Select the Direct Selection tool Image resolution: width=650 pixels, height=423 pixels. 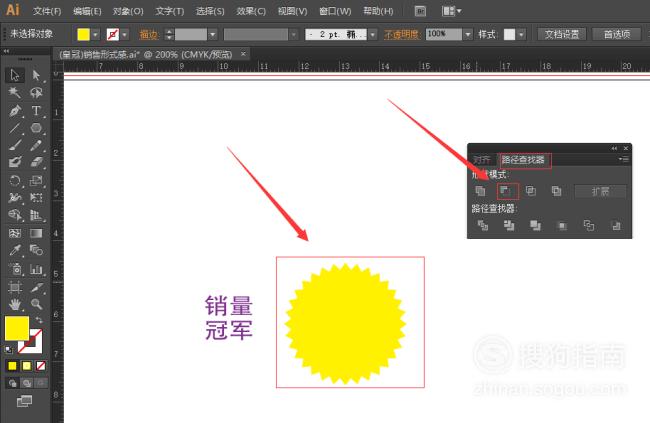click(36, 75)
